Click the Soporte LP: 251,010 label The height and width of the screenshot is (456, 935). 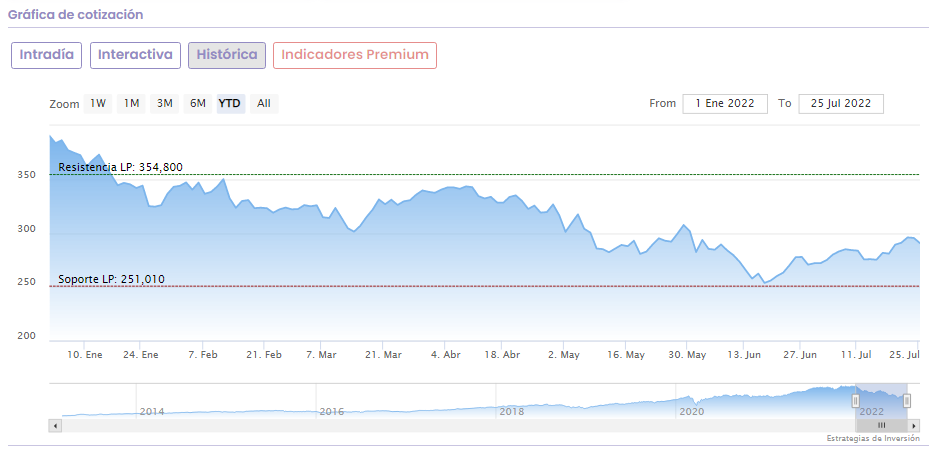[111, 279]
